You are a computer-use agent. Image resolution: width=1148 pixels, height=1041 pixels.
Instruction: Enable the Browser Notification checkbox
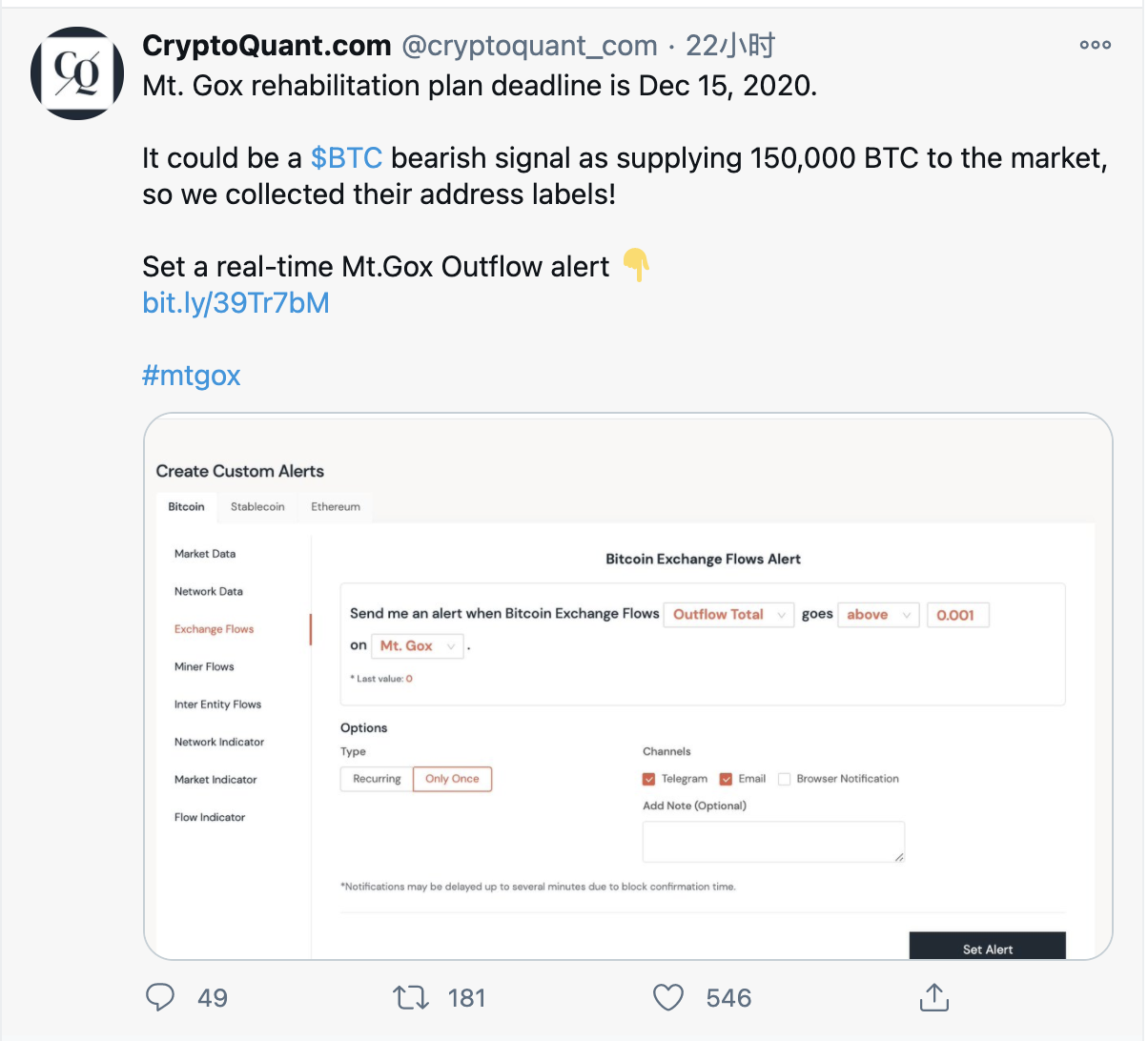785,779
